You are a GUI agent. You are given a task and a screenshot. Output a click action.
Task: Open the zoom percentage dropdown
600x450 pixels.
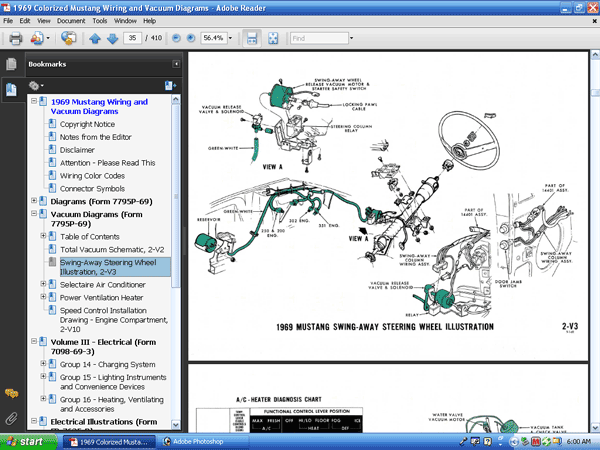(231, 38)
